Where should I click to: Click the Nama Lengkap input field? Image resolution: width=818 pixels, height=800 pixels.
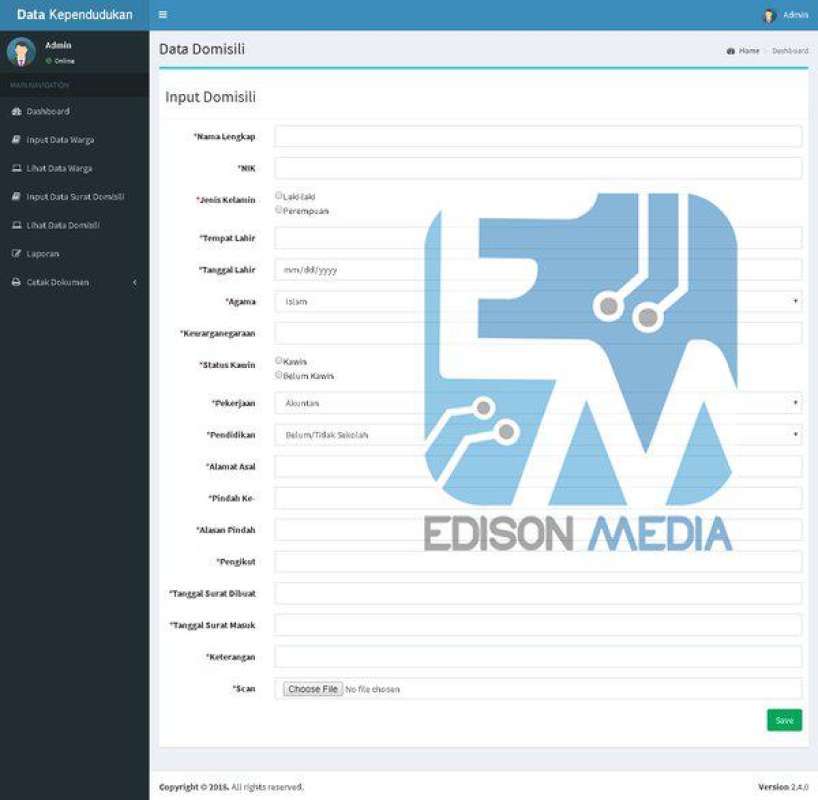coord(538,136)
